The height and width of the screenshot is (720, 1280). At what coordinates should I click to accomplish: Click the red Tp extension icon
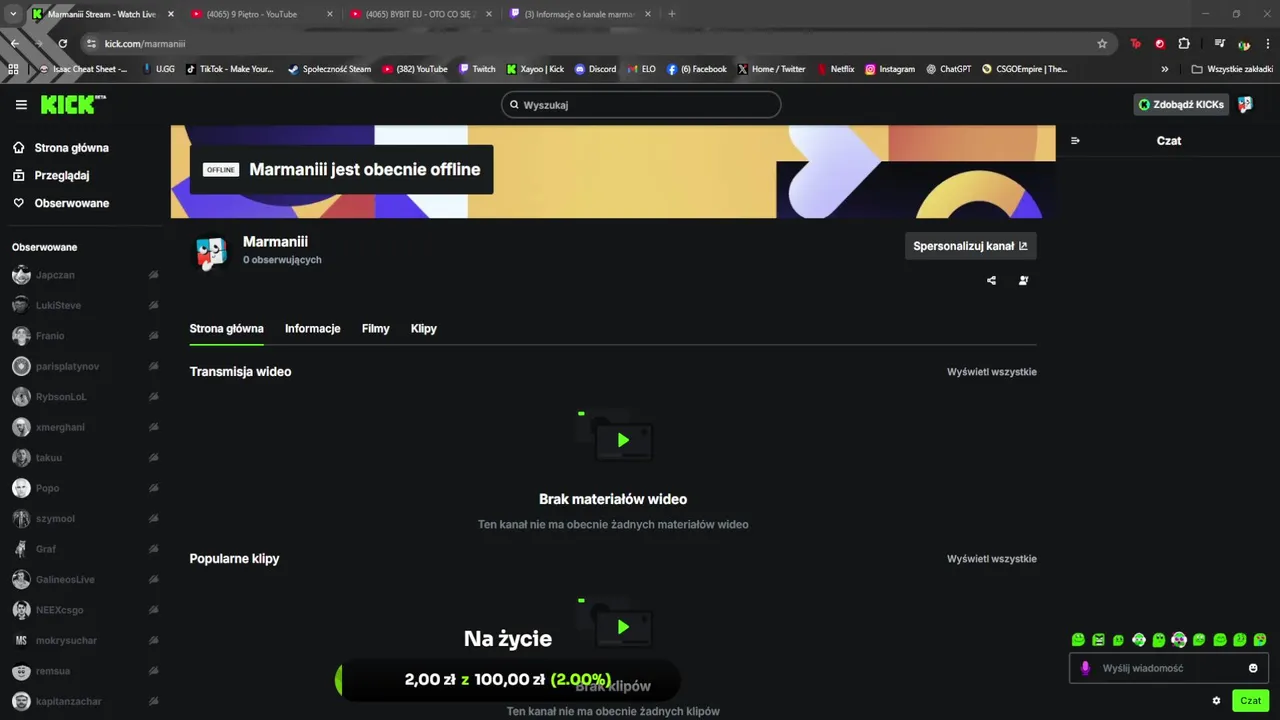coord(1136,44)
